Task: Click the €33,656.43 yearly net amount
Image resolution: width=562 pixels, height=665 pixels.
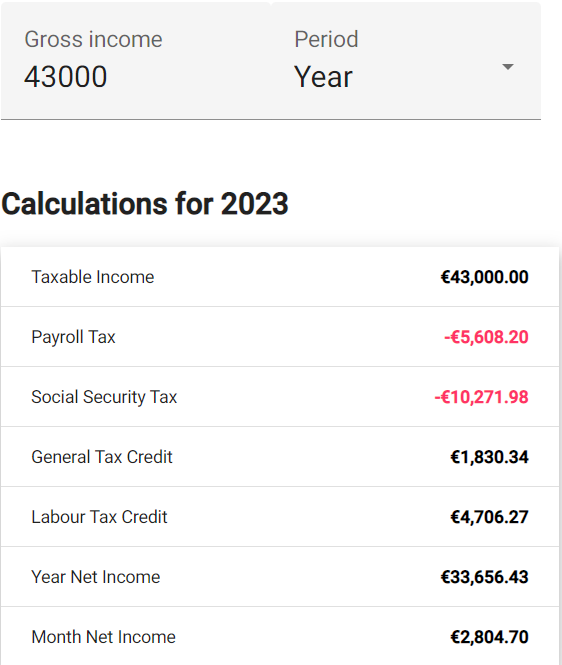Action: pos(484,577)
